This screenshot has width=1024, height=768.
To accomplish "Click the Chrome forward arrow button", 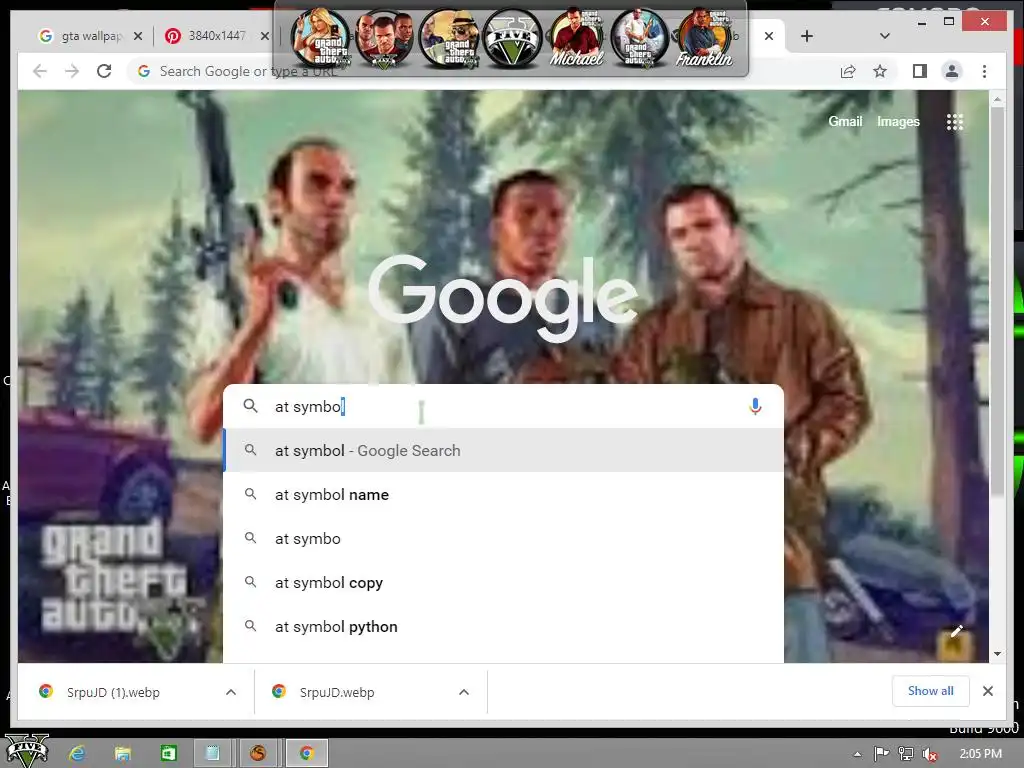I will (x=72, y=71).
